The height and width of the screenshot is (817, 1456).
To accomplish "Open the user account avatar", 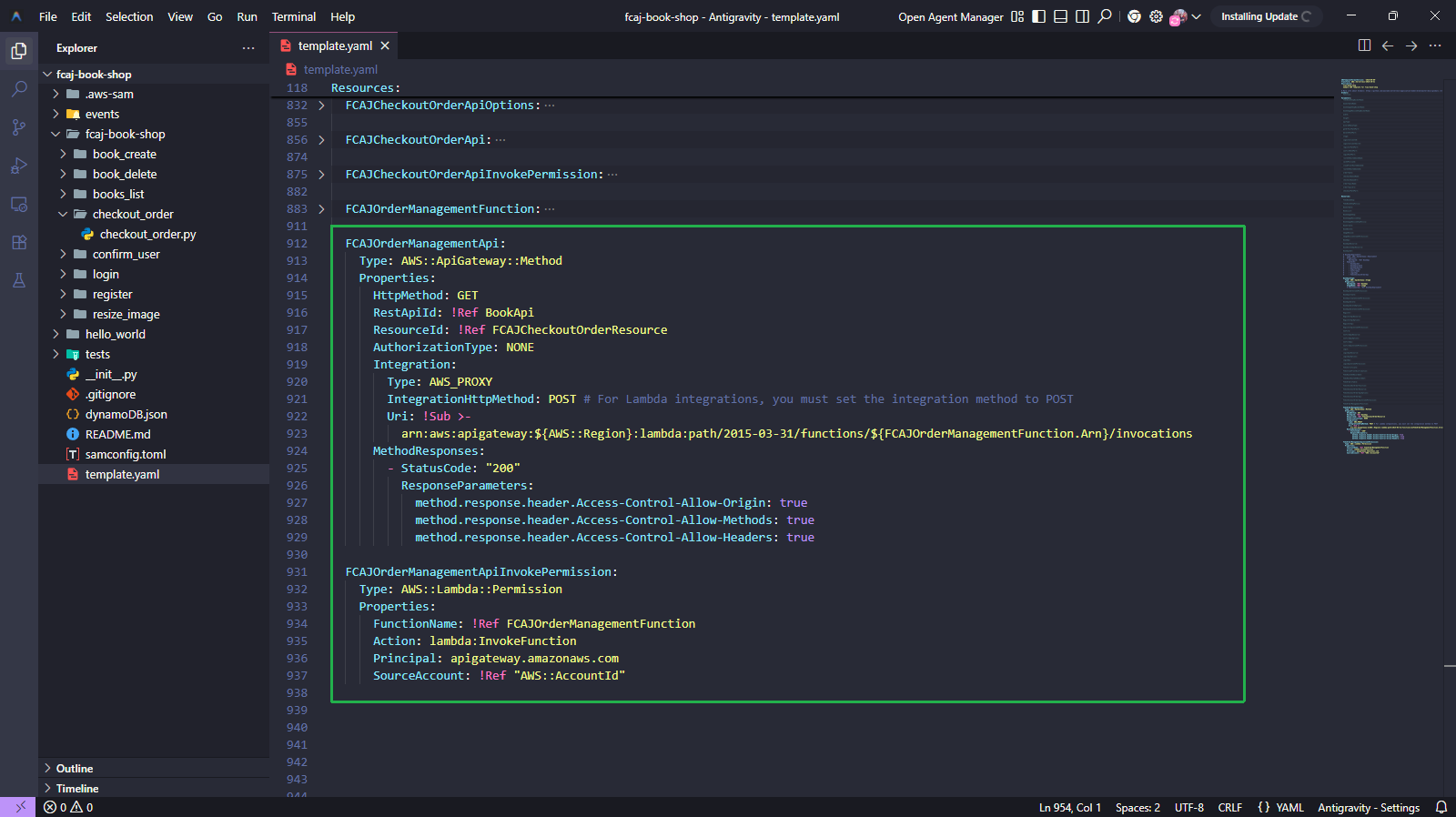I will click(1178, 16).
